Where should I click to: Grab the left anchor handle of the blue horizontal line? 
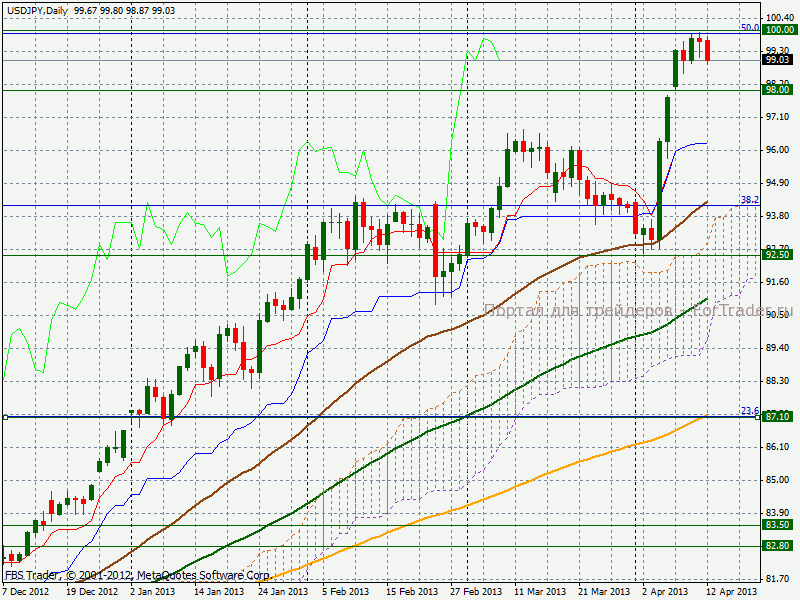click(6, 417)
